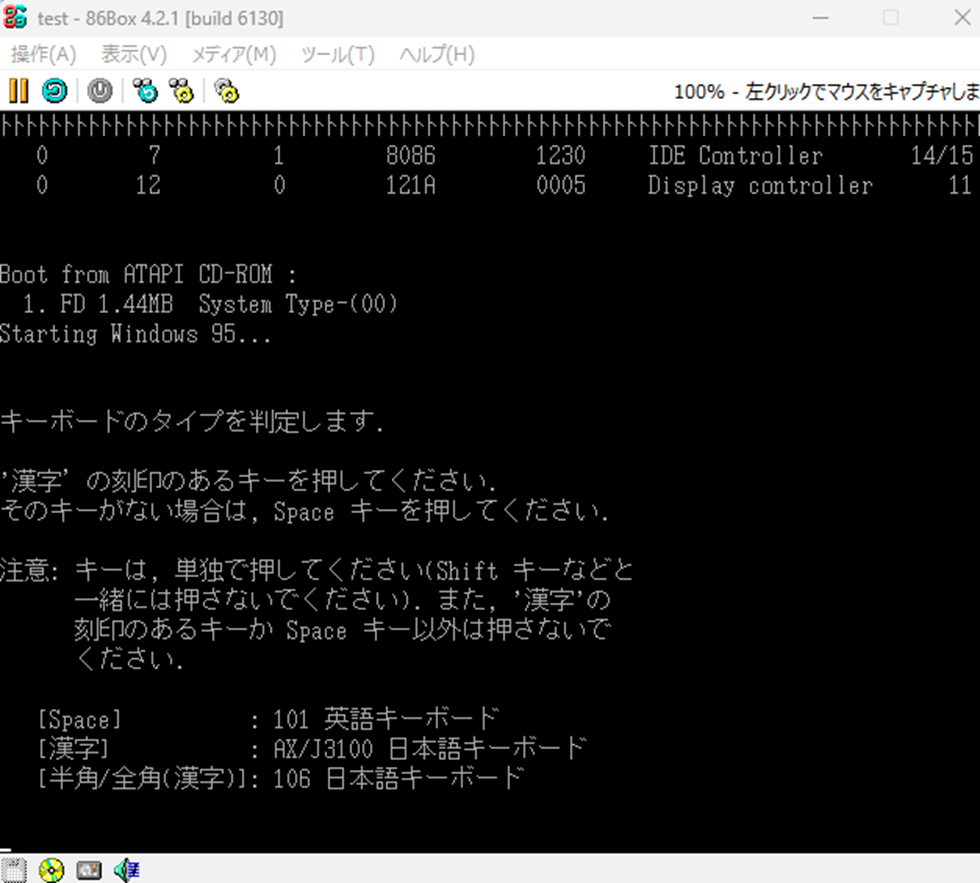Open the メディア menu
980x883 pixels.
pos(232,55)
